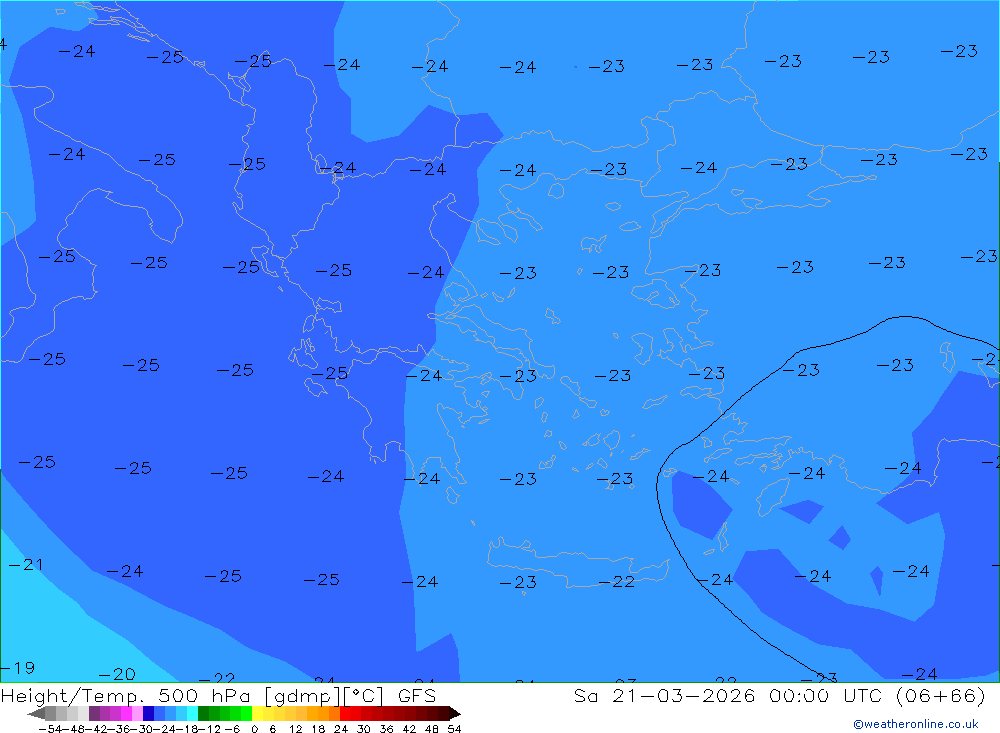Pick the dark purple legend swatch near -42
The width and height of the screenshot is (1000, 733).
(x=94, y=714)
